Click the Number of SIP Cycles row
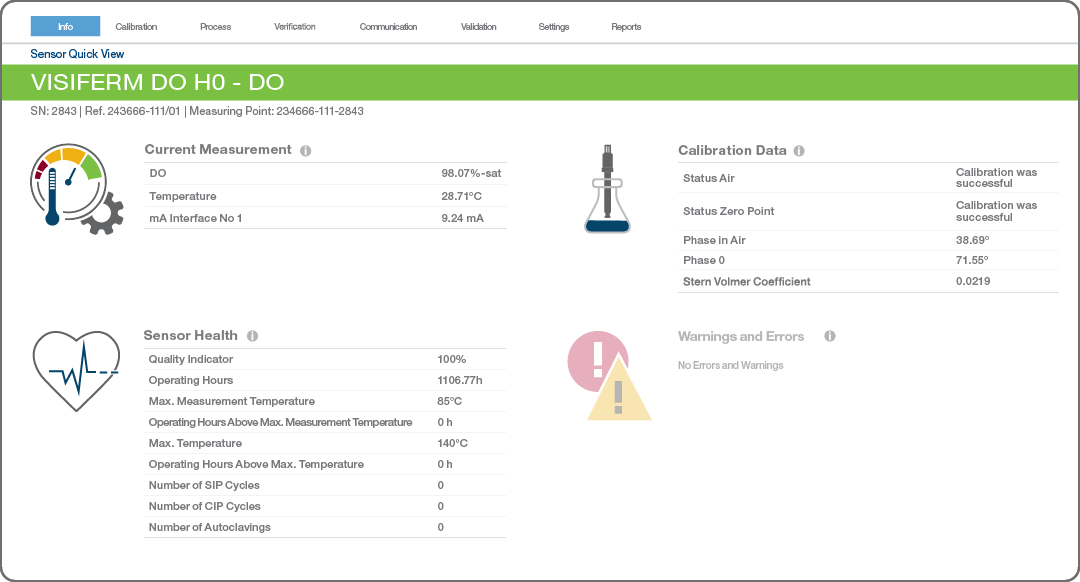The width and height of the screenshot is (1080, 582). pos(325,486)
